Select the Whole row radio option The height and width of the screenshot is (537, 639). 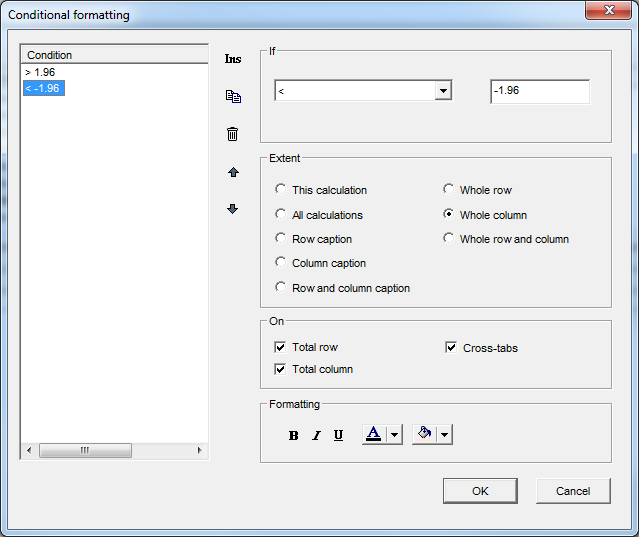point(449,190)
